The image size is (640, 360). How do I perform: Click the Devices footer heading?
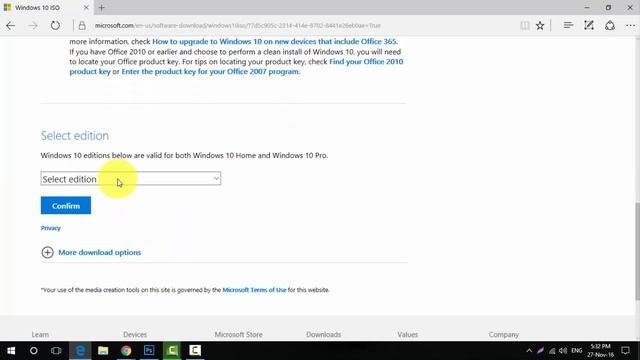point(135,334)
